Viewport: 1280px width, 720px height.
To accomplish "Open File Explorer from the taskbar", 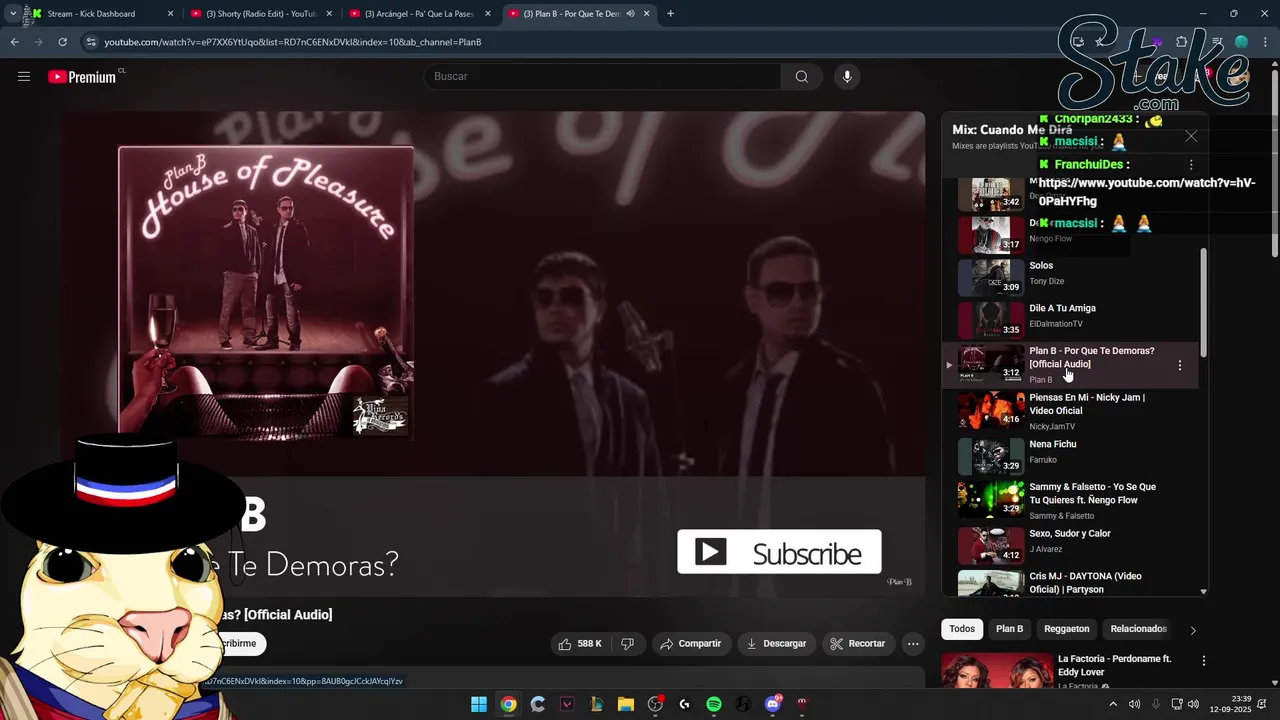I will pos(626,704).
